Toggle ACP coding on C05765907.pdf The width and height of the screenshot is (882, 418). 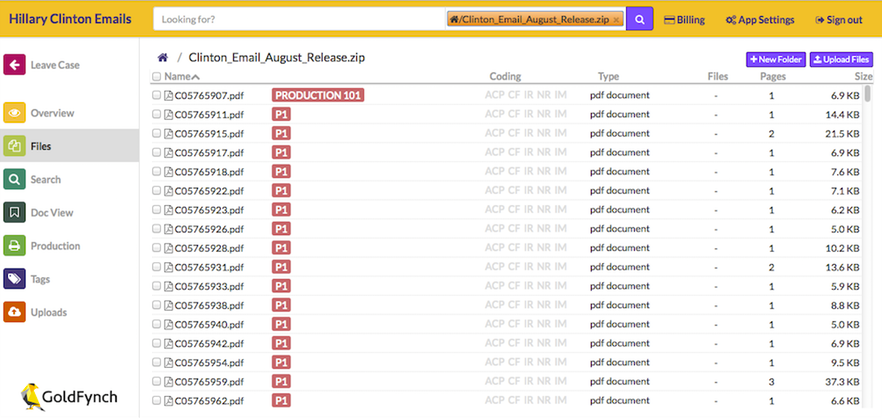(494, 95)
